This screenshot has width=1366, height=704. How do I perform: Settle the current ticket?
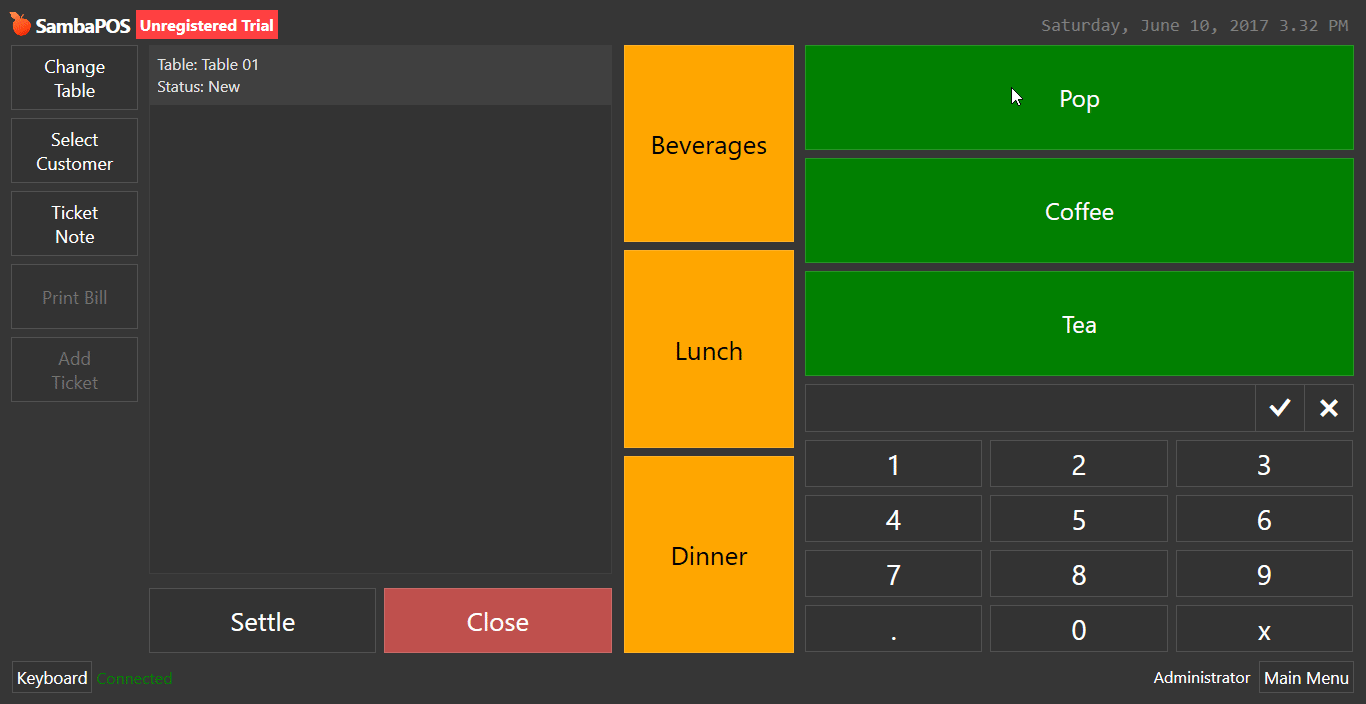(x=262, y=621)
